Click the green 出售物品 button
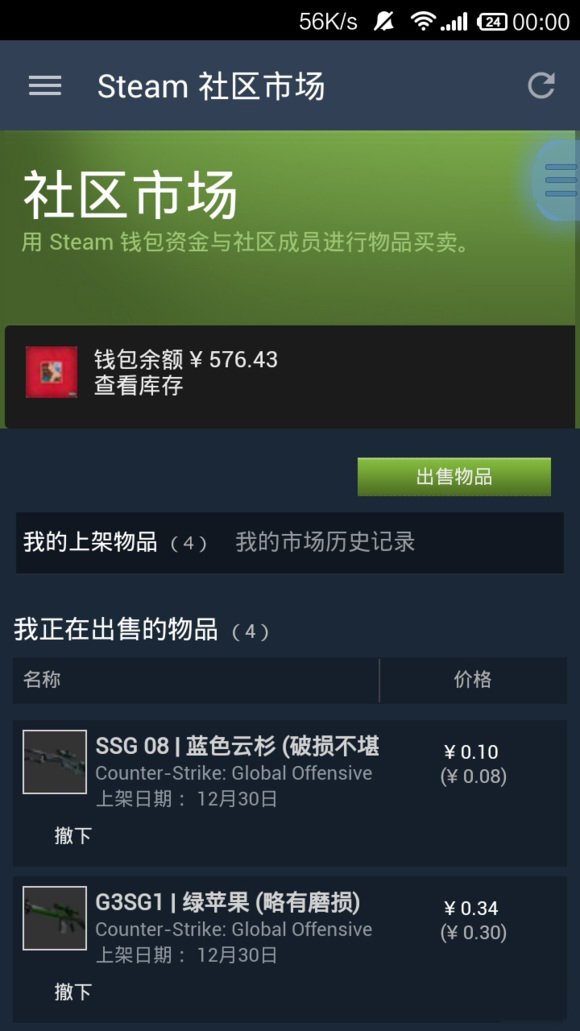 454,477
